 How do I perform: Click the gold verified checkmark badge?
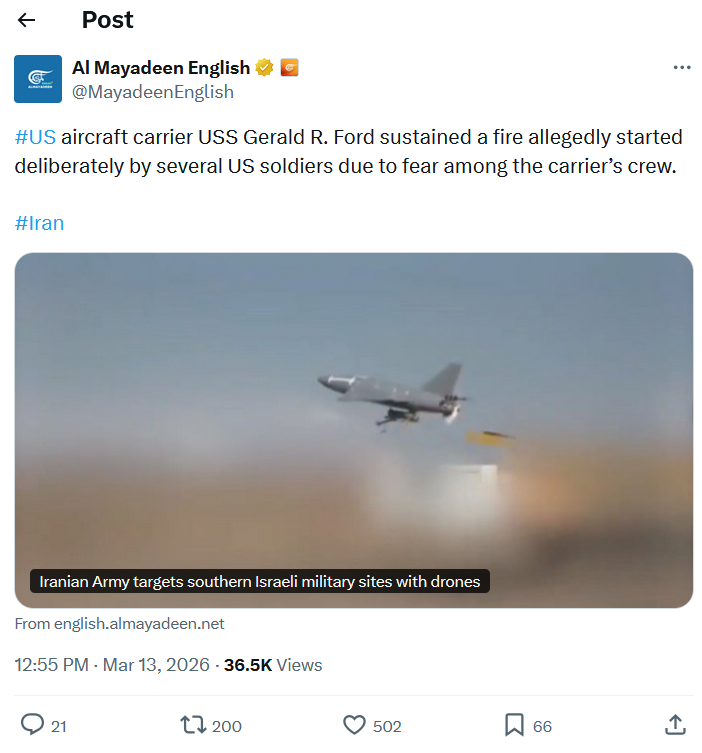click(x=264, y=68)
